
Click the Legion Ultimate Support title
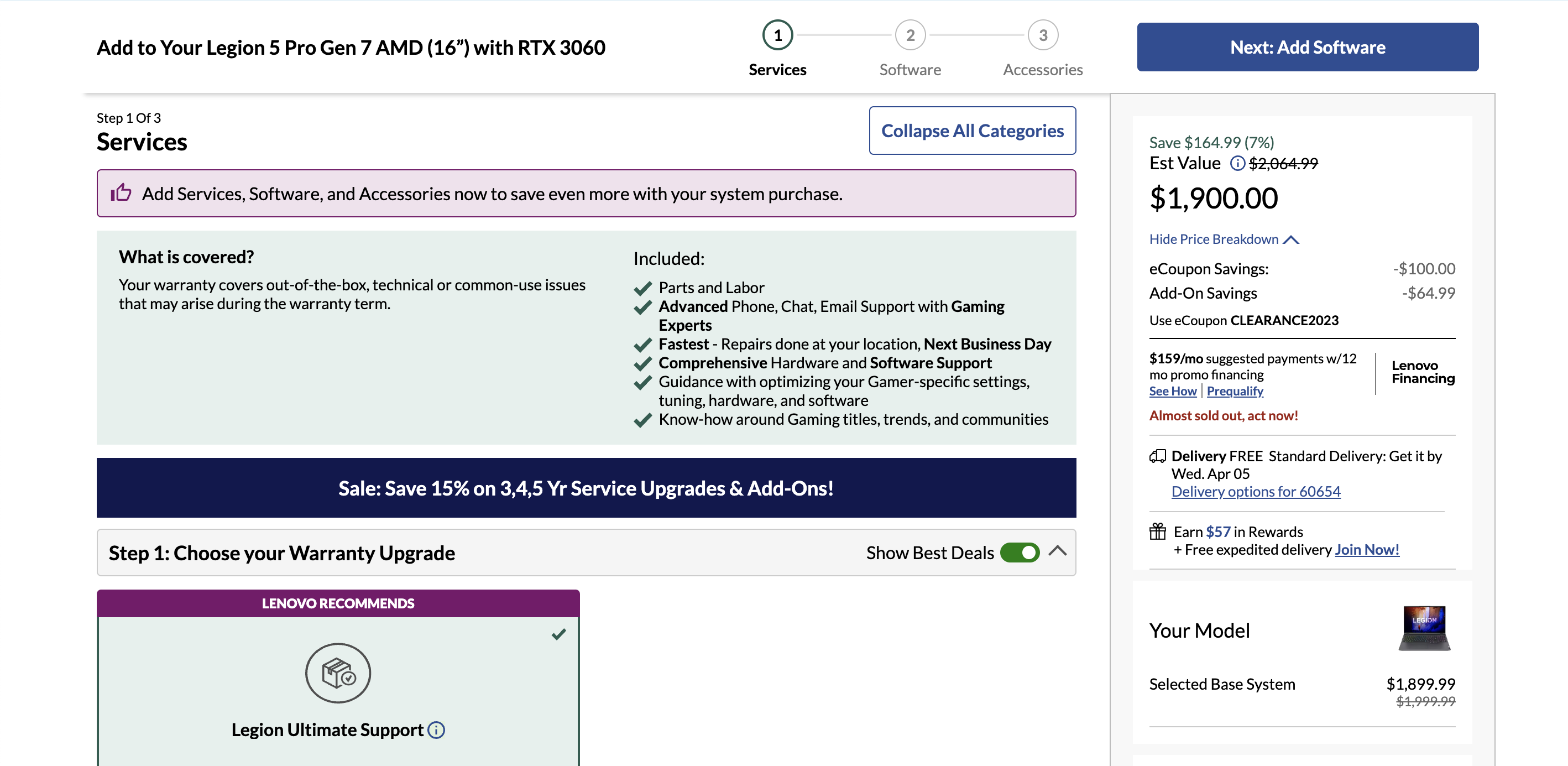(x=327, y=730)
